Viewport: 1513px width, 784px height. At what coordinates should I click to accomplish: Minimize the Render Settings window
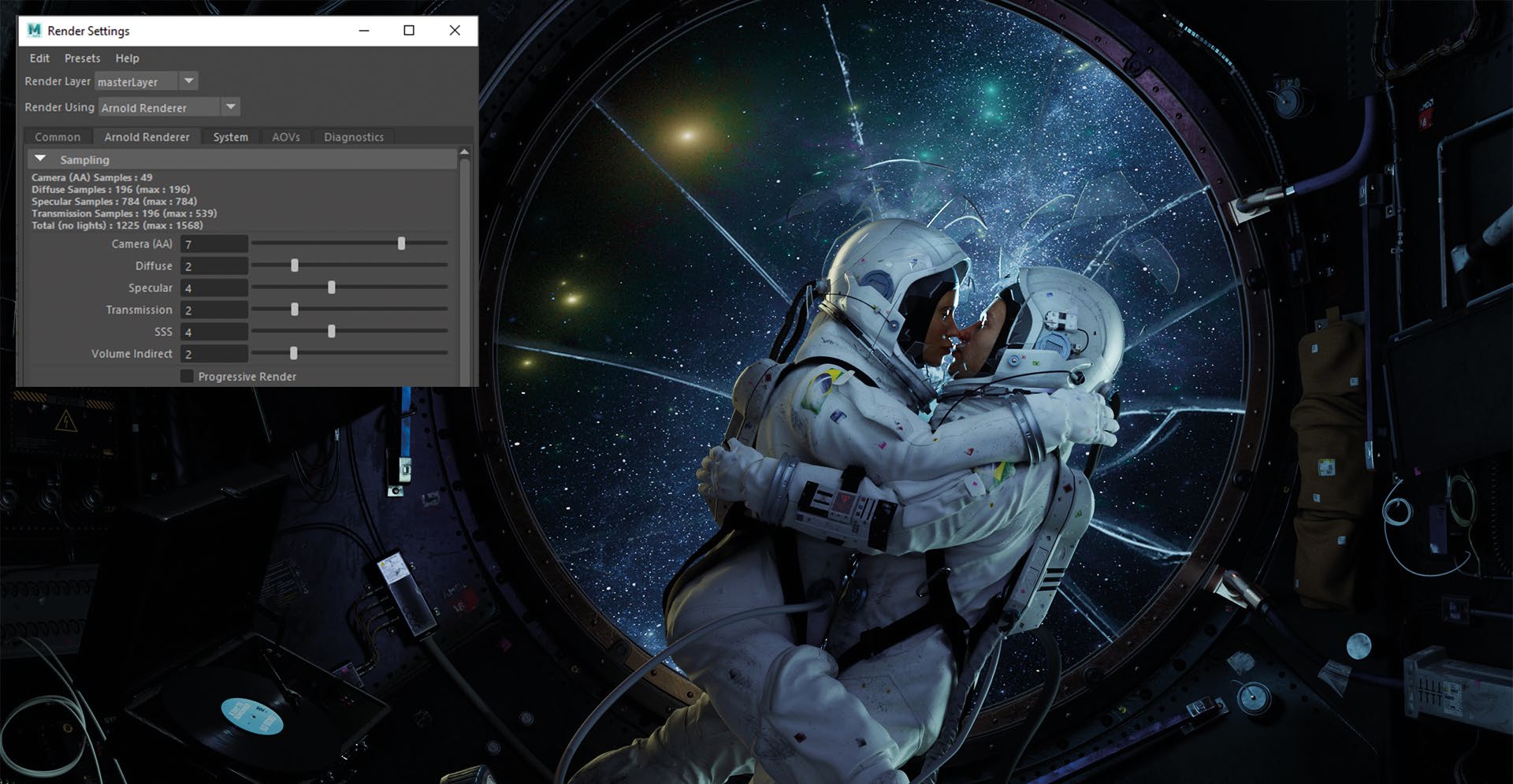[x=364, y=31]
